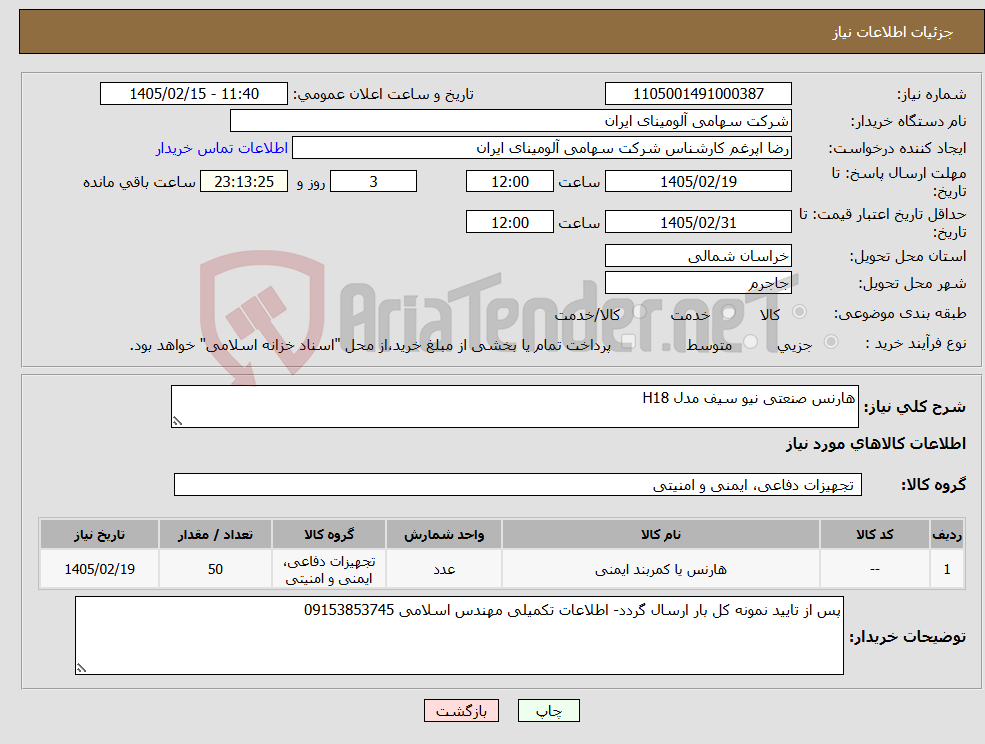985x744 pixels.
Task: Select the کالا radio button
Action: pyautogui.click(x=800, y=312)
